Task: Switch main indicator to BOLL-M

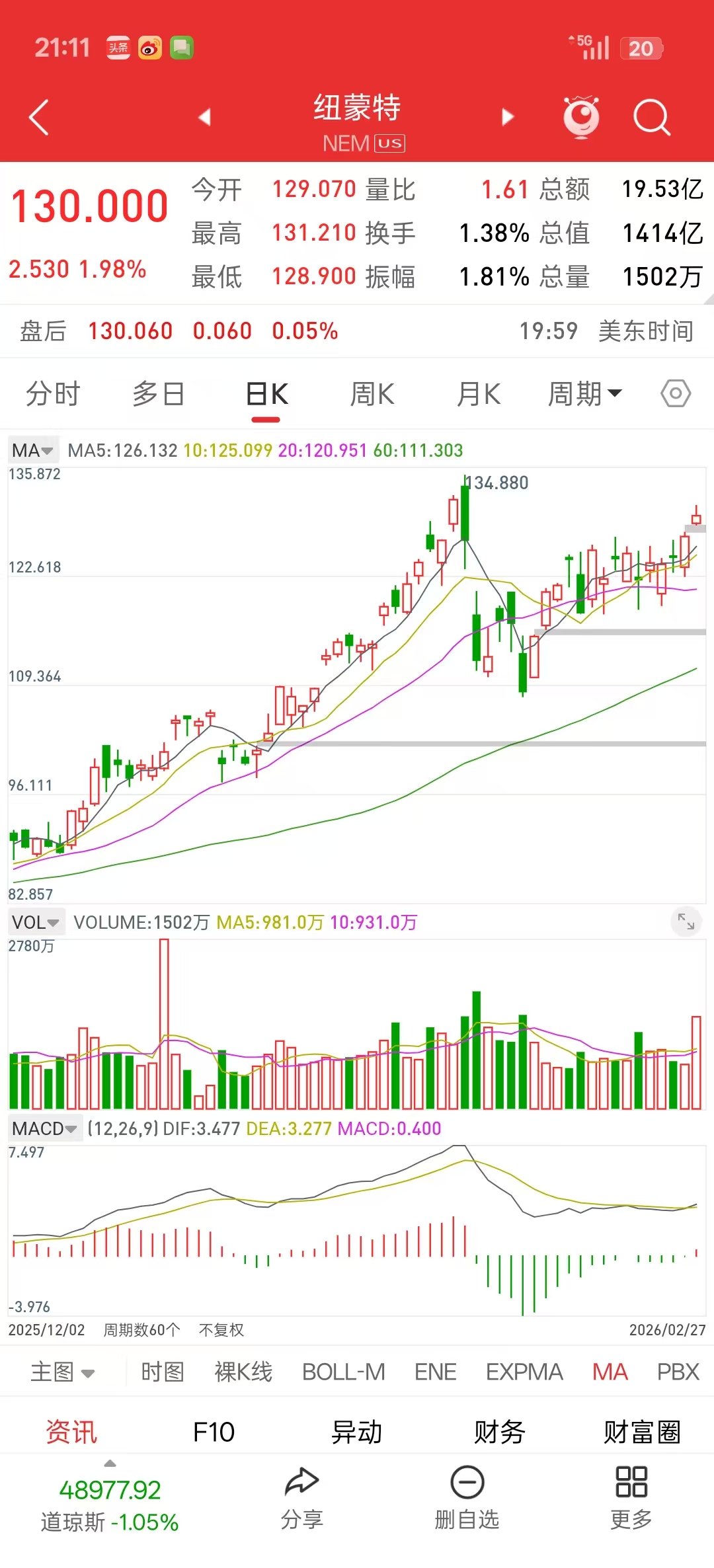Action: pyautogui.click(x=343, y=1372)
